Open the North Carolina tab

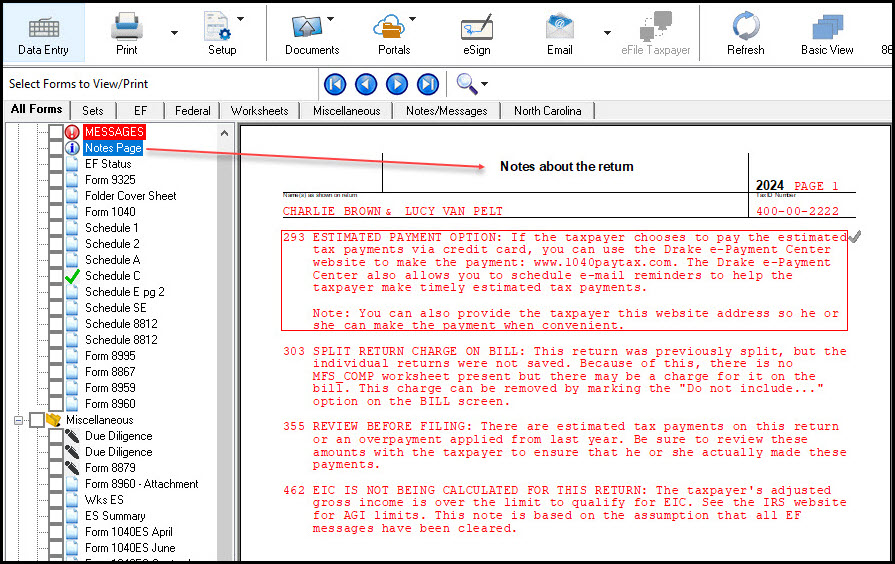click(547, 111)
